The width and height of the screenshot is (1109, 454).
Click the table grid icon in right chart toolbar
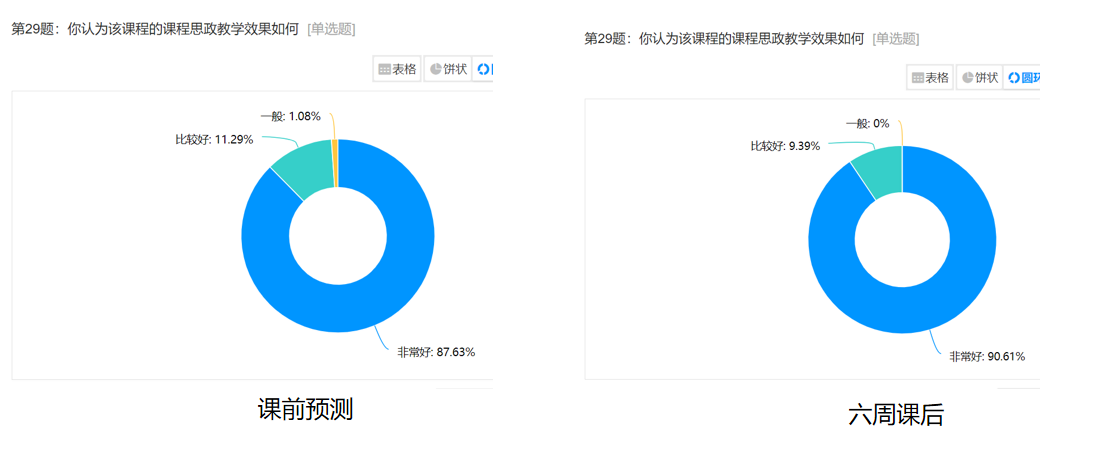(x=917, y=78)
